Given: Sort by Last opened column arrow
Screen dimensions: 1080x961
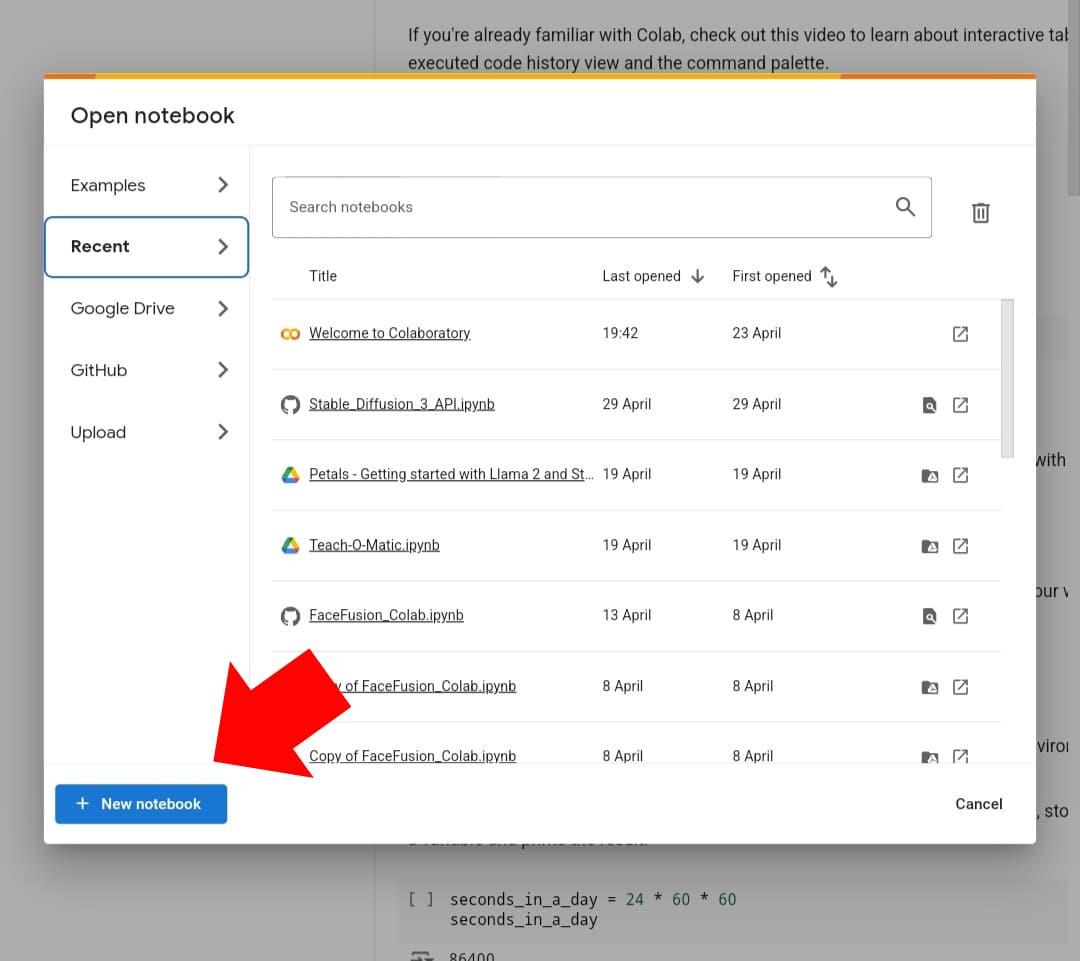Looking at the screenshot, I should coord(698,276).
